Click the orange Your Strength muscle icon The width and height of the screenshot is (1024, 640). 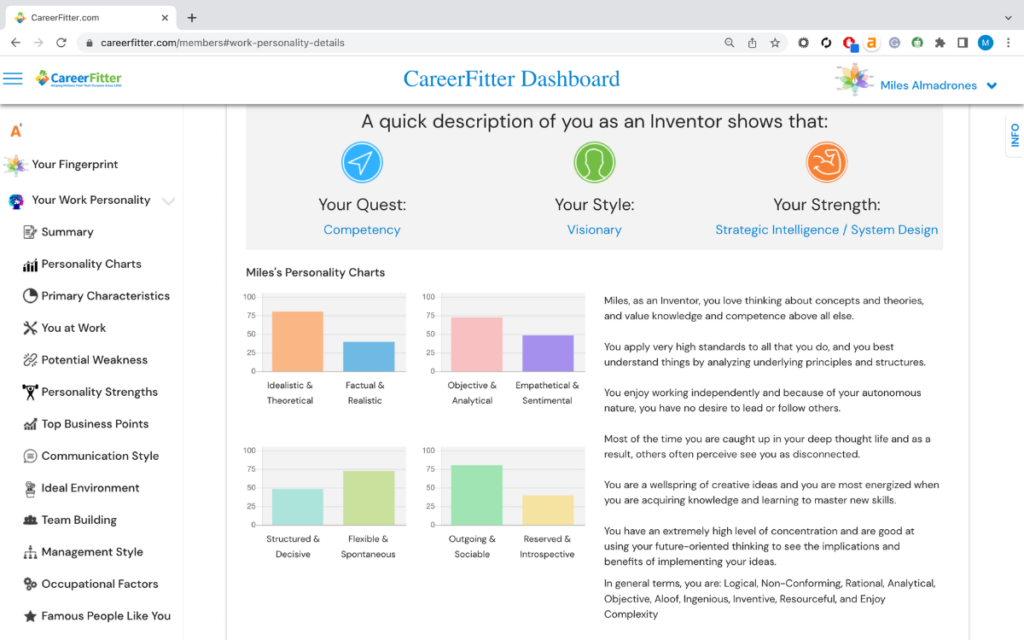pos(826,163)
